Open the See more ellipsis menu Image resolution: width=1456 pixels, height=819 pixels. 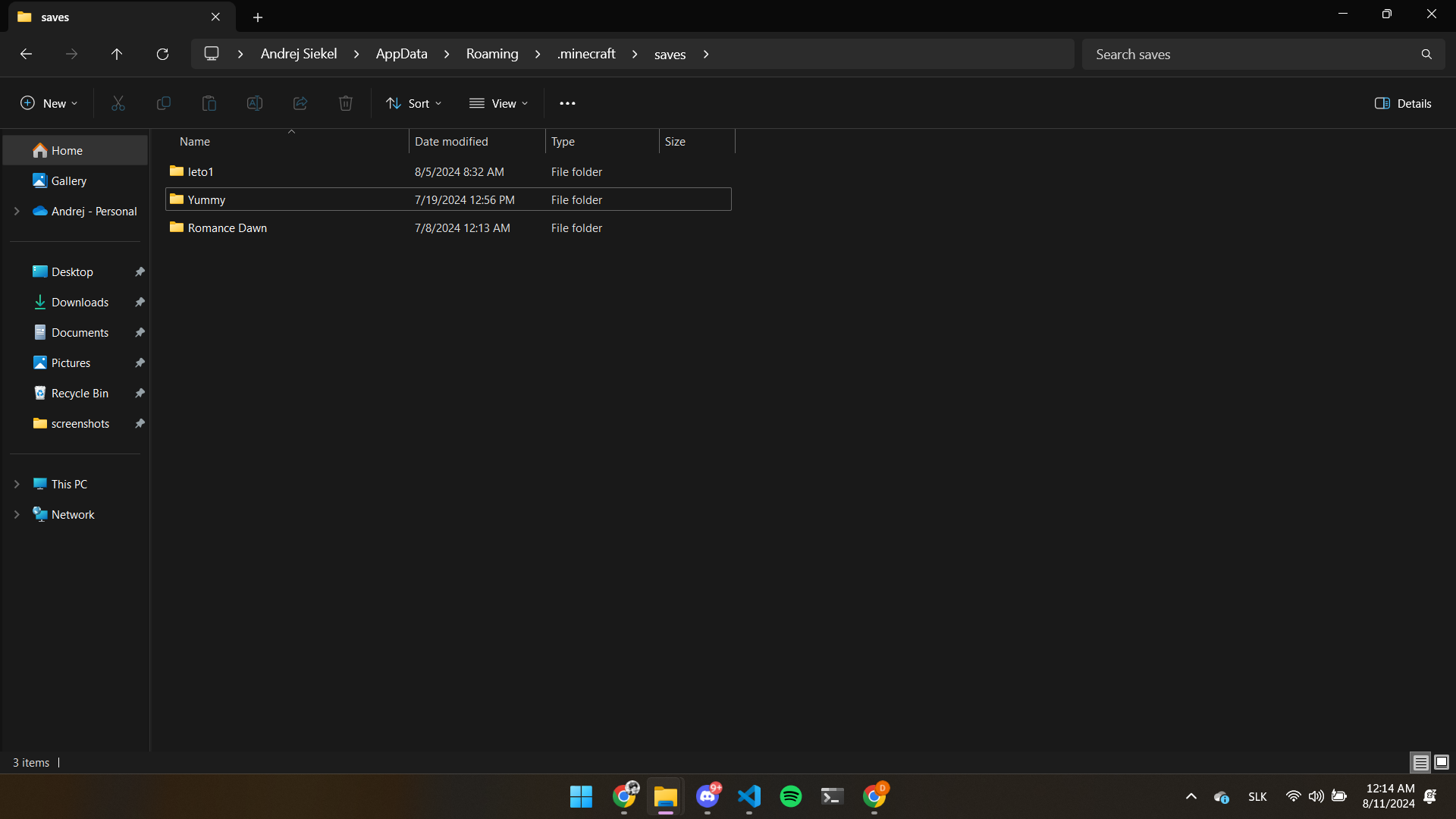click(x=567, y=103)
